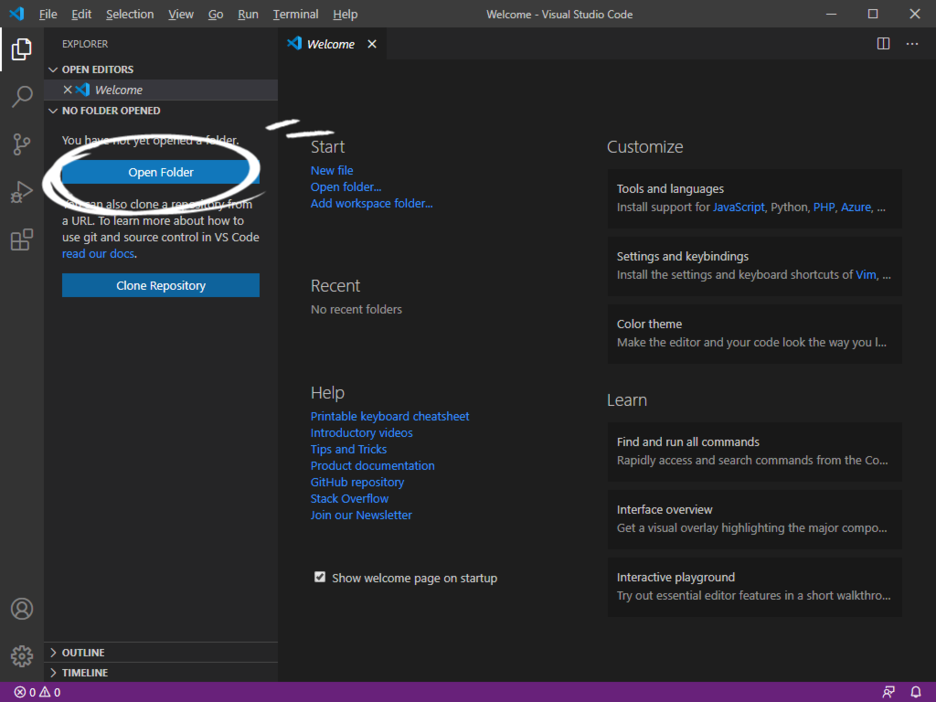Open the Edit menu
The height and width of the screenshot is (702, 936).
pyautogui.click(x=81, y=14)
